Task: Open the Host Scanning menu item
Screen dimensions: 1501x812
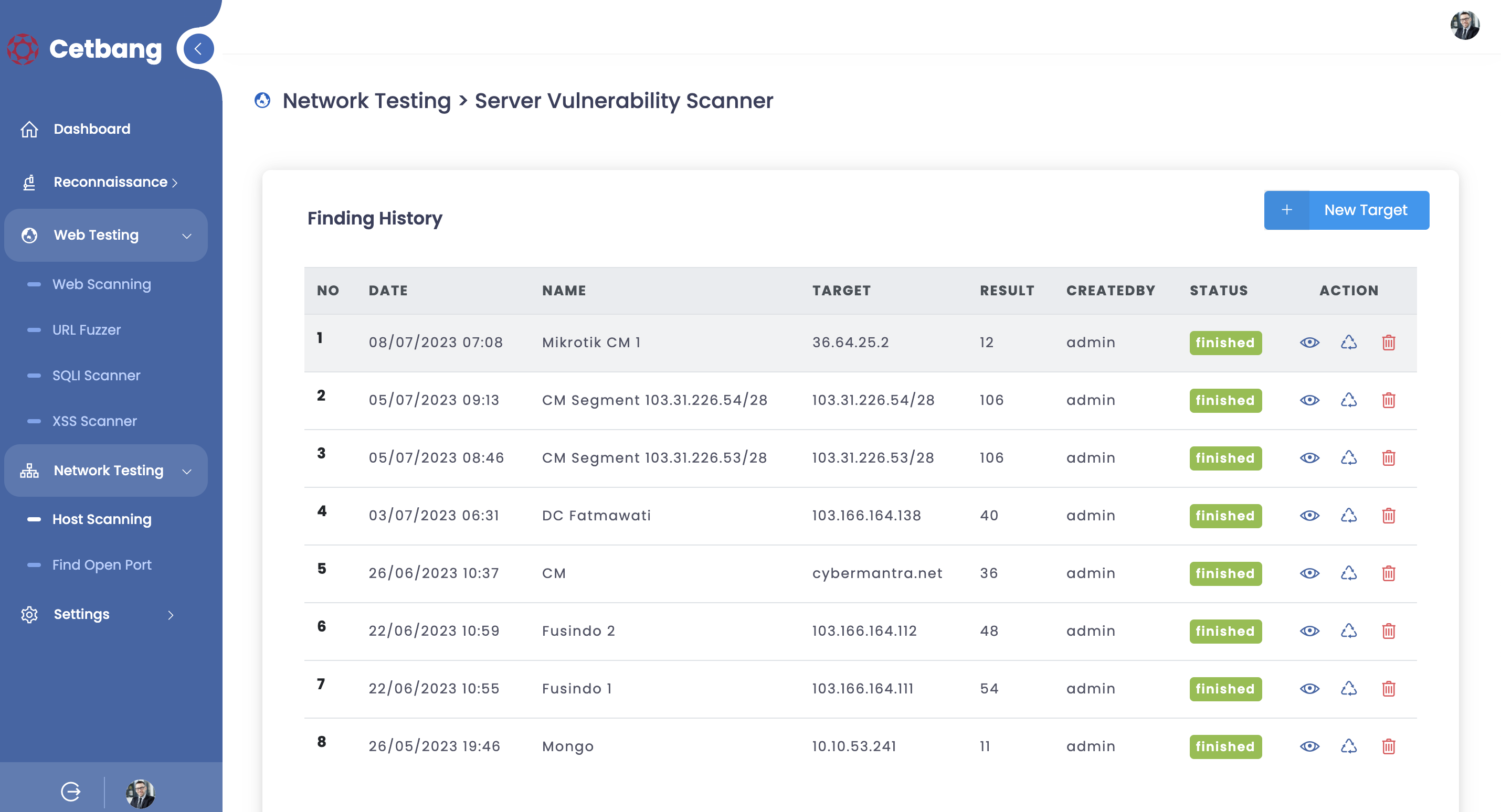Action: tap(101, 519)
